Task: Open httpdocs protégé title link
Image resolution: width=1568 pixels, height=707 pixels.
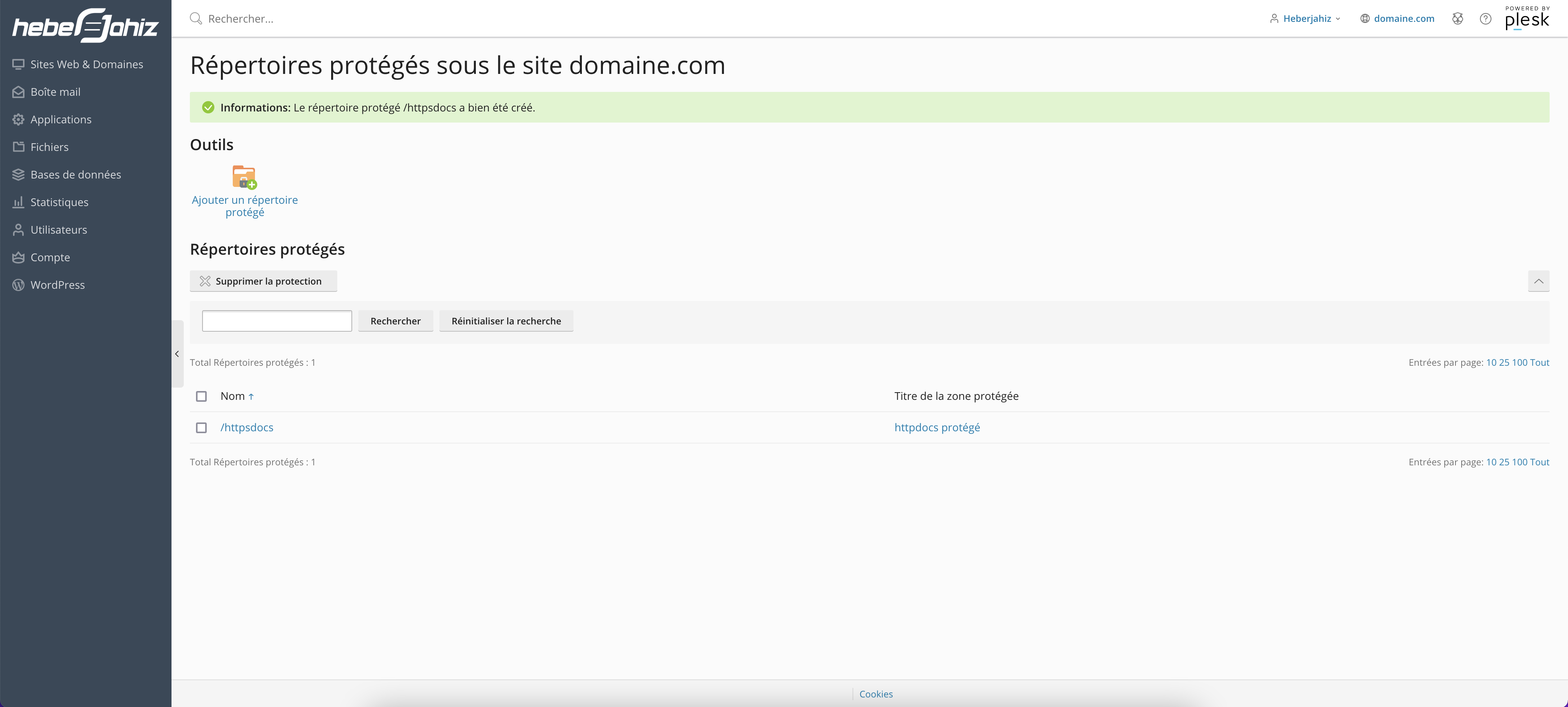Action: (x=937, y=427)
